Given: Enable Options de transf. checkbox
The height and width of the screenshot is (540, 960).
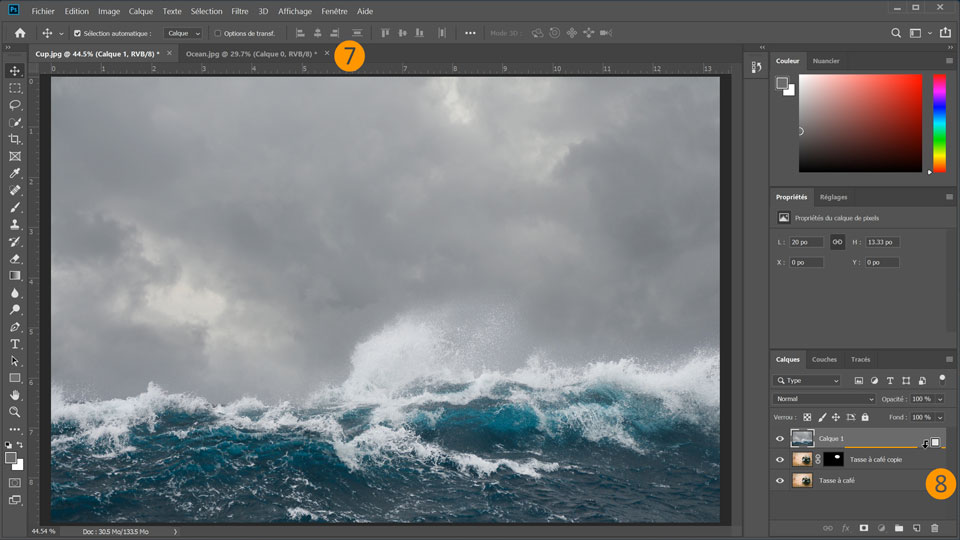Looking at the screenshot, I should point(217,34).
